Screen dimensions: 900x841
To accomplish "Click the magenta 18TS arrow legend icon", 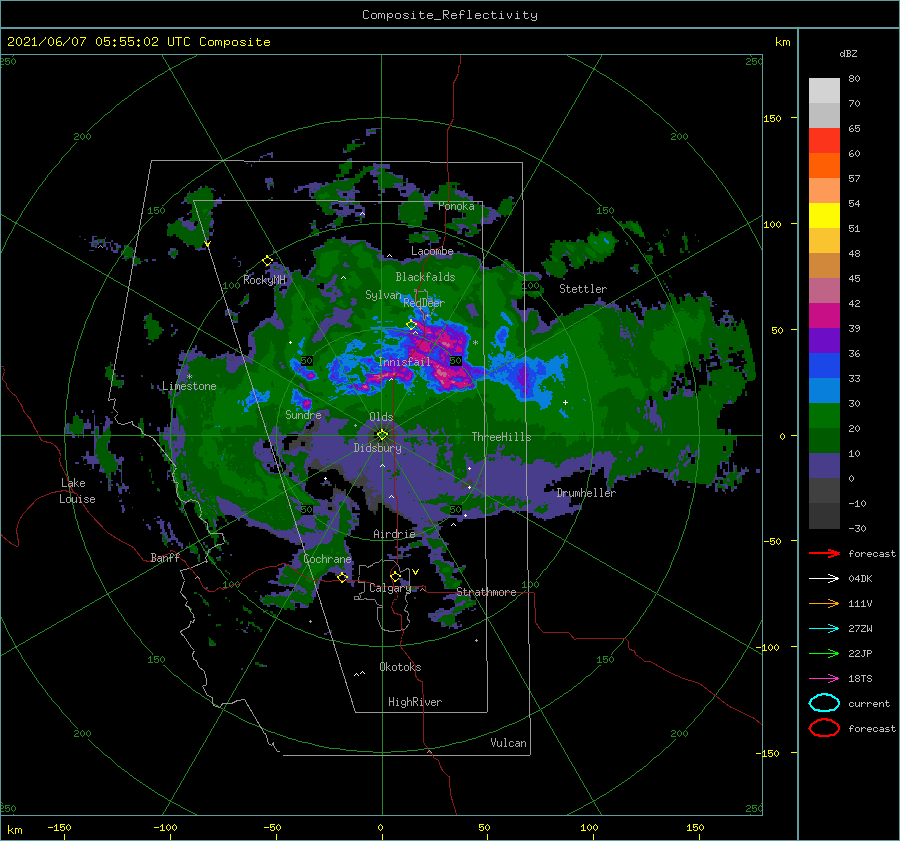I will pyautogui.click(x=824, y=679).
